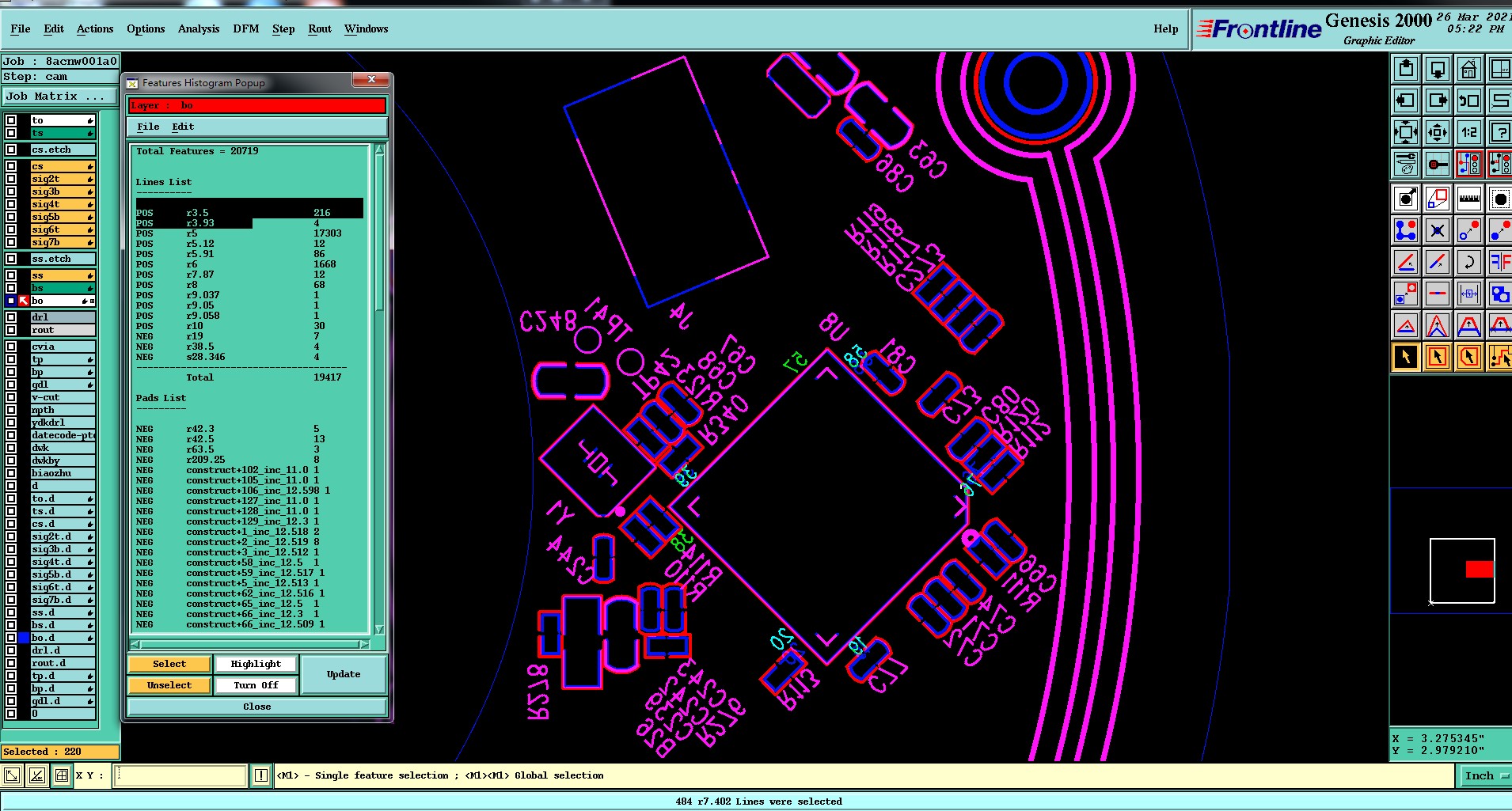Toggle the checkbox for layer 'ss.etch'

(11, 259)
